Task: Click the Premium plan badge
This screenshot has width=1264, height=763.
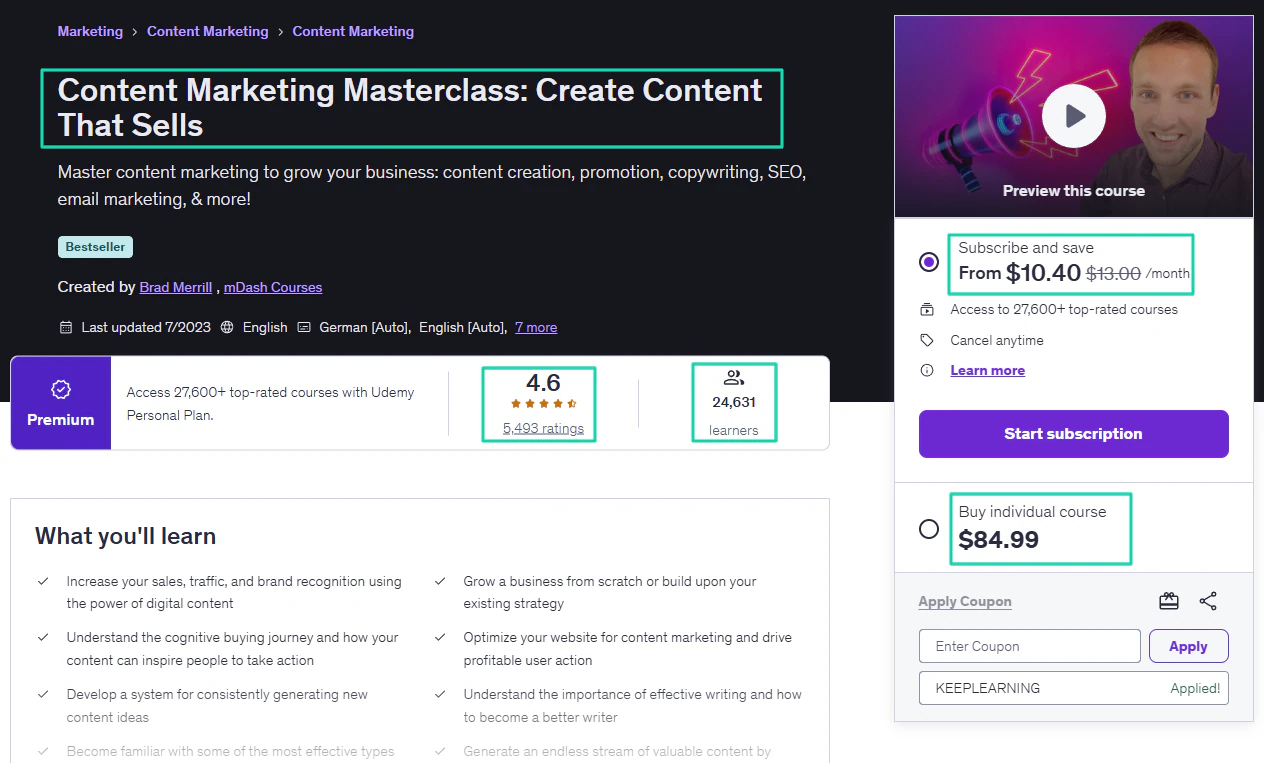Action: pos(60,403)
